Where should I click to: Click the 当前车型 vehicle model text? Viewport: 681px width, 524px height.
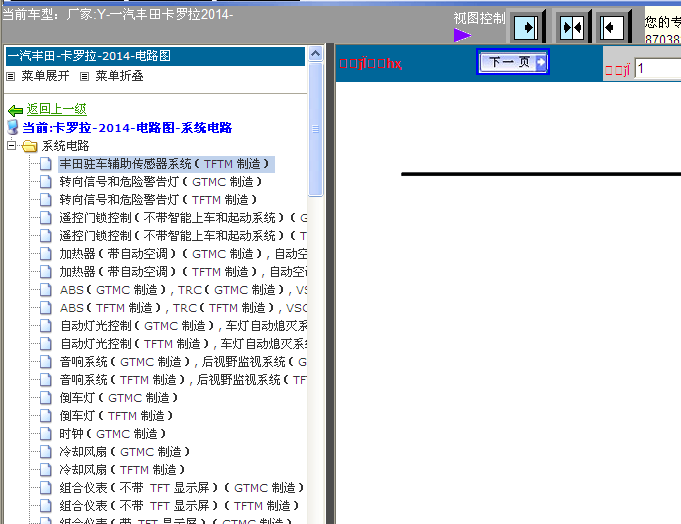(118, 15)
